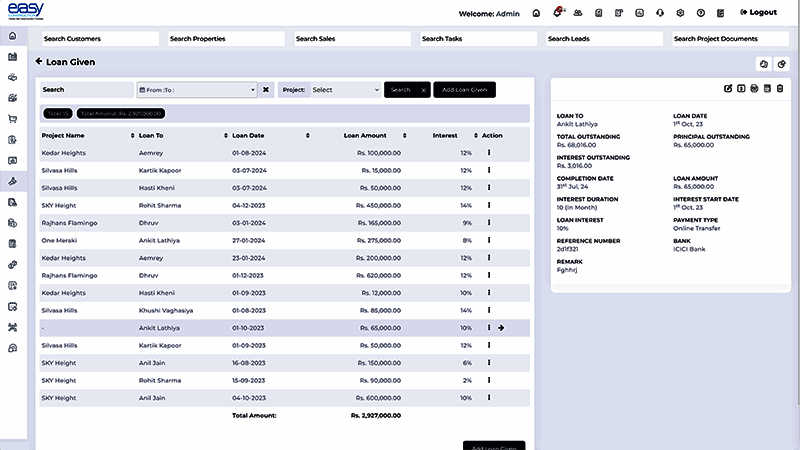
Task: Select the One Meraki row
Action: (x=285, y=240)
